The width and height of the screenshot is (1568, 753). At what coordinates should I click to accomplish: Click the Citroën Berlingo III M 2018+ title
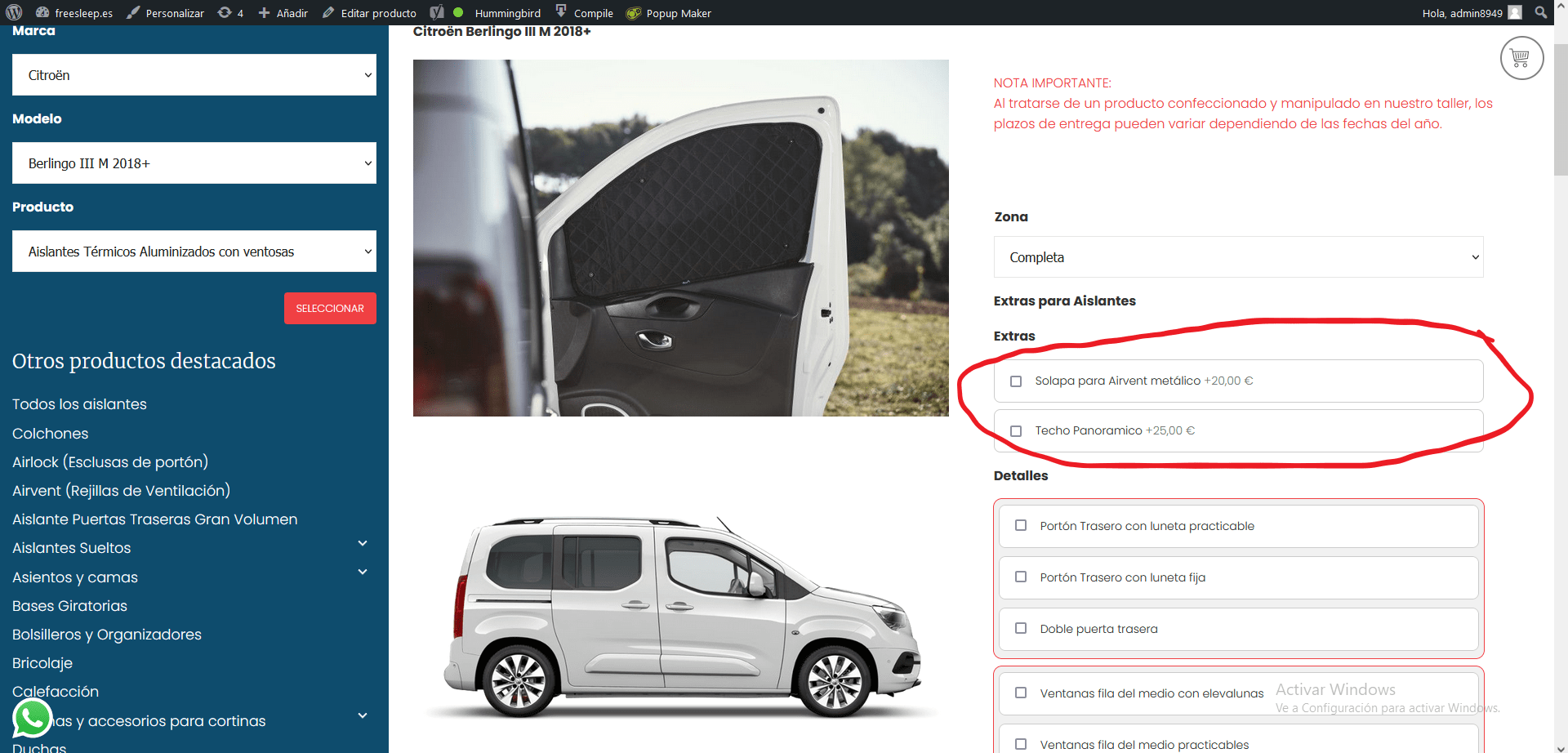pos(501,31)
